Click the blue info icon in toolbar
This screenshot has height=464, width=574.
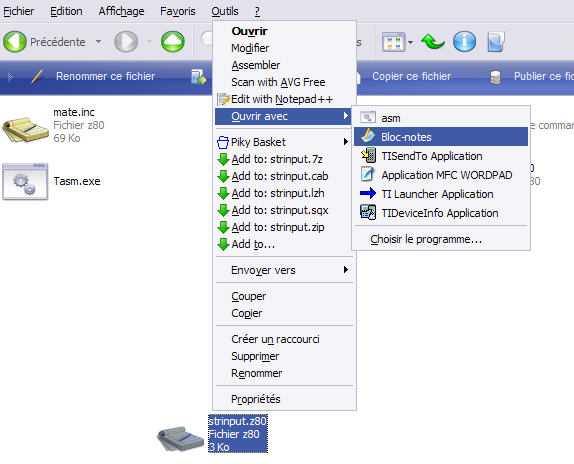tap(464, 41)
